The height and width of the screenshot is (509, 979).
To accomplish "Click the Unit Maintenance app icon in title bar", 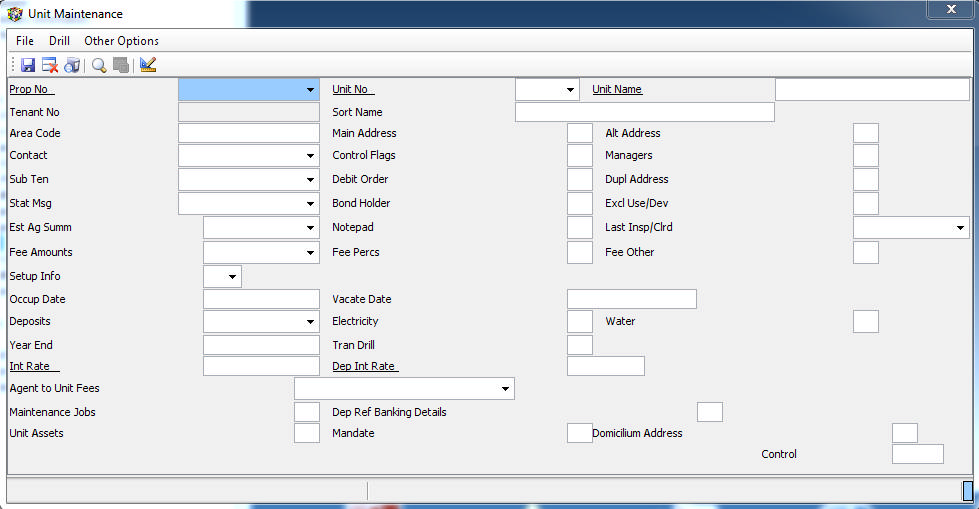I will click(15, 14).
